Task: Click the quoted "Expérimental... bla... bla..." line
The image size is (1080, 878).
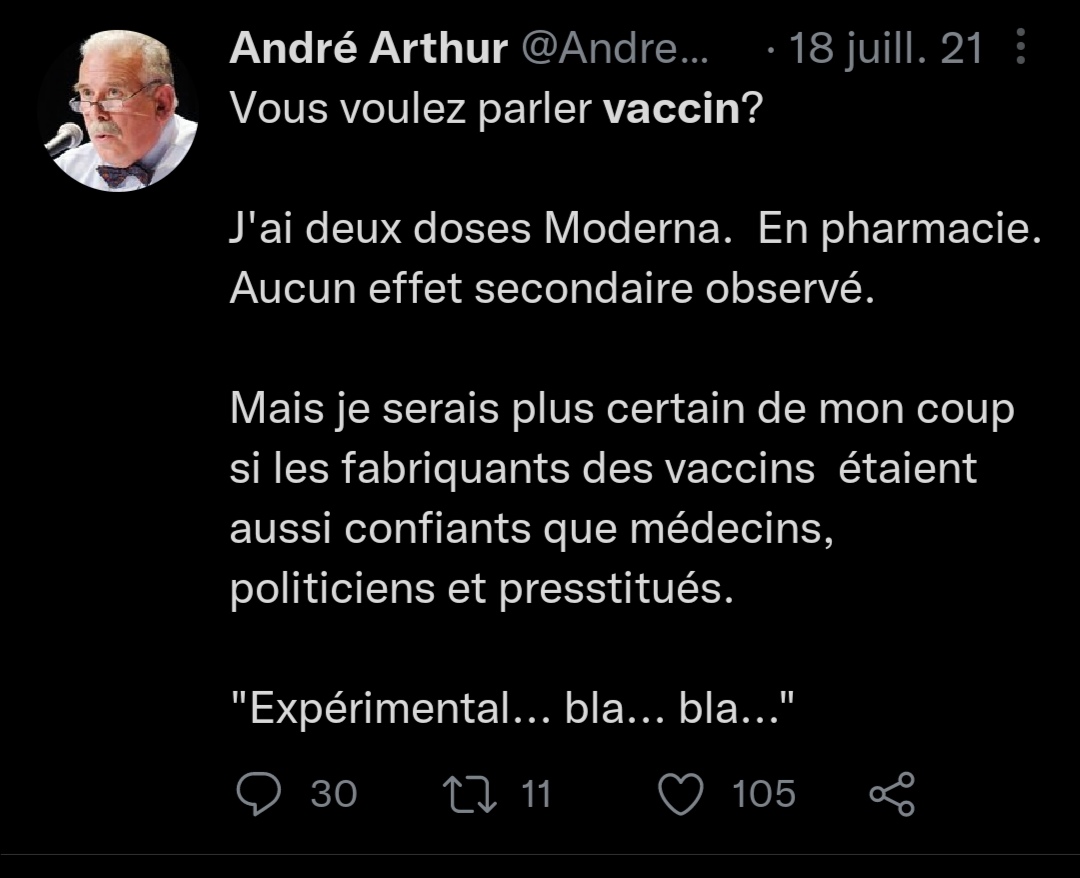Action: point(513,710)
